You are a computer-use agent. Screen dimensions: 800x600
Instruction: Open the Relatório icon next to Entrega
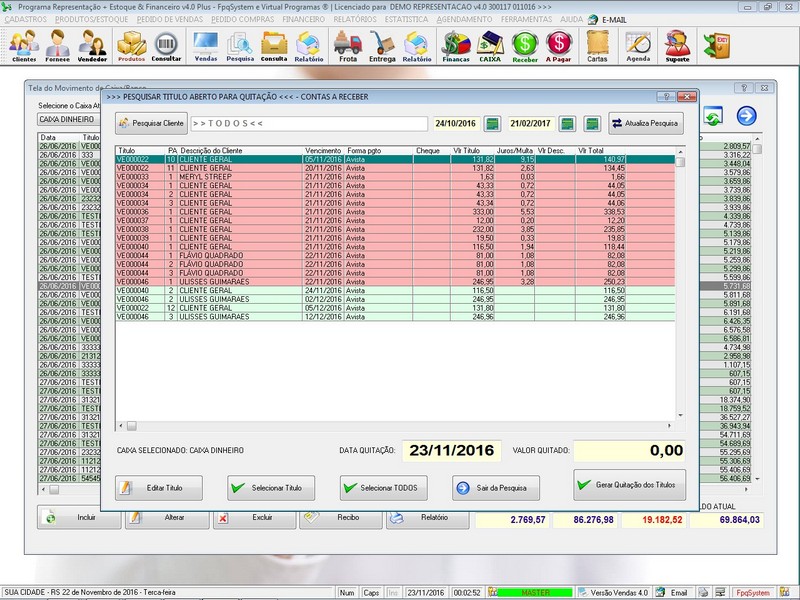[417, 45]
